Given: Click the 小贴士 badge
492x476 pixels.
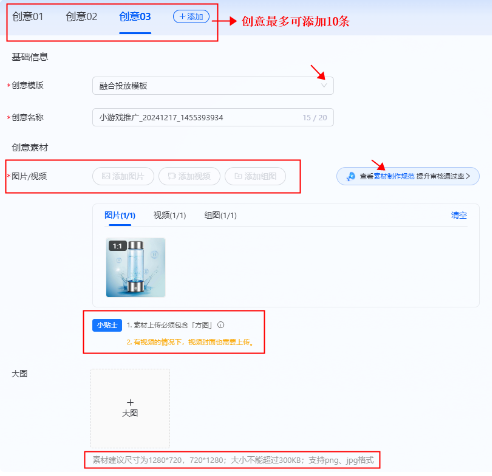Looking at the screenshot, I should [107, 325].
